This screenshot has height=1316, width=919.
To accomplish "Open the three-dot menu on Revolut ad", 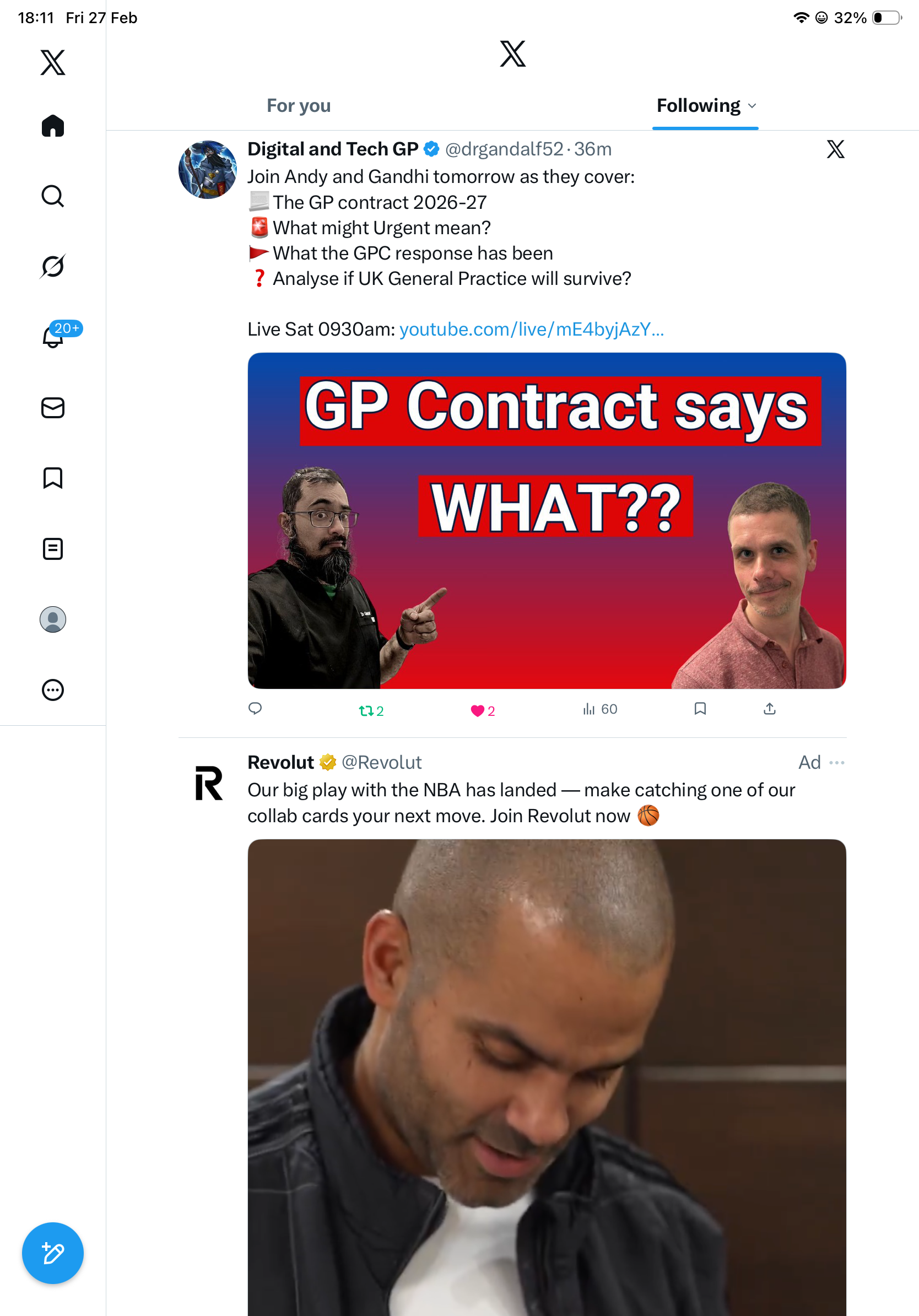I will click(x=836, y=762).
